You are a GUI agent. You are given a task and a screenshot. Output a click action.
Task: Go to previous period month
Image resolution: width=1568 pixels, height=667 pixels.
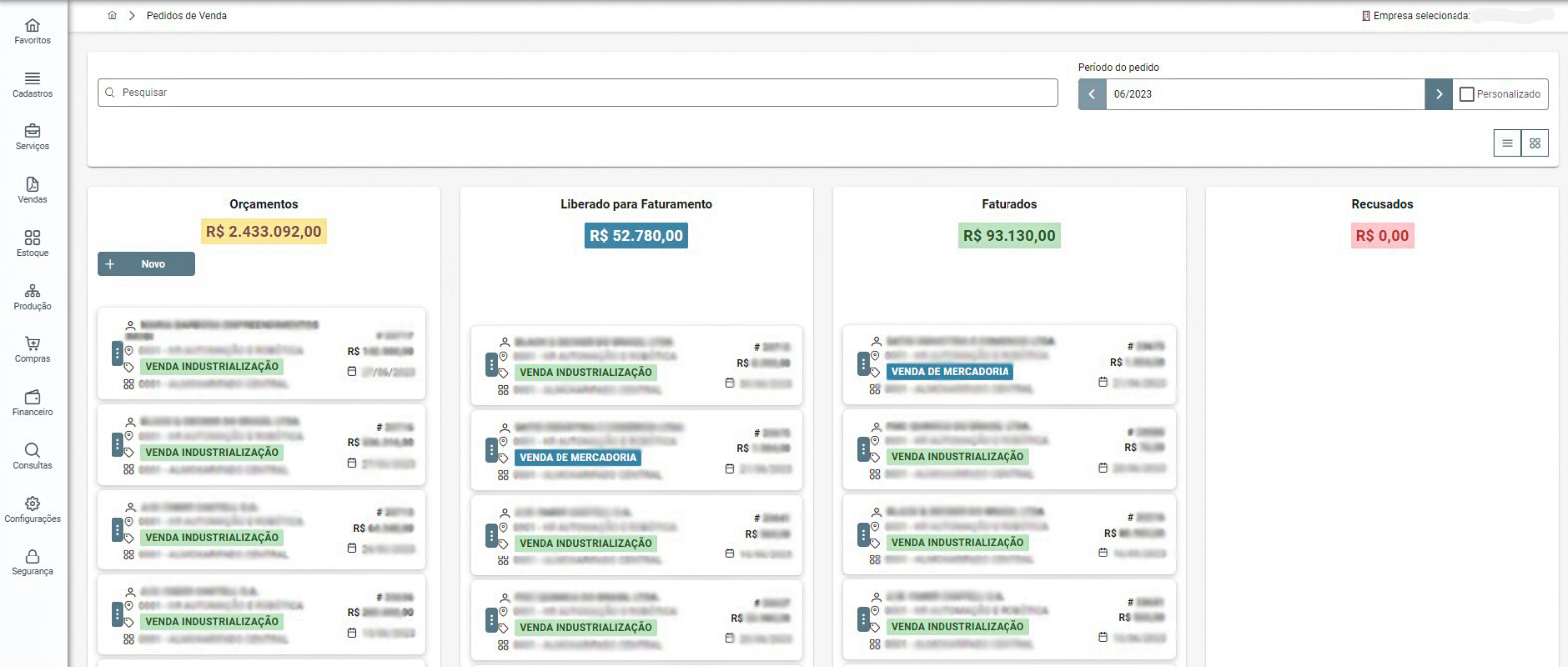(x=1092, y=94)
